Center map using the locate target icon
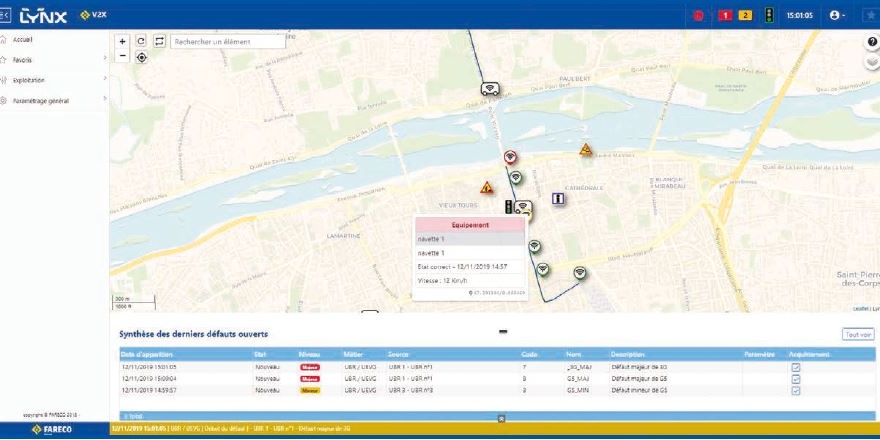This screenshot has height=440, width=880. coord(141,57)
